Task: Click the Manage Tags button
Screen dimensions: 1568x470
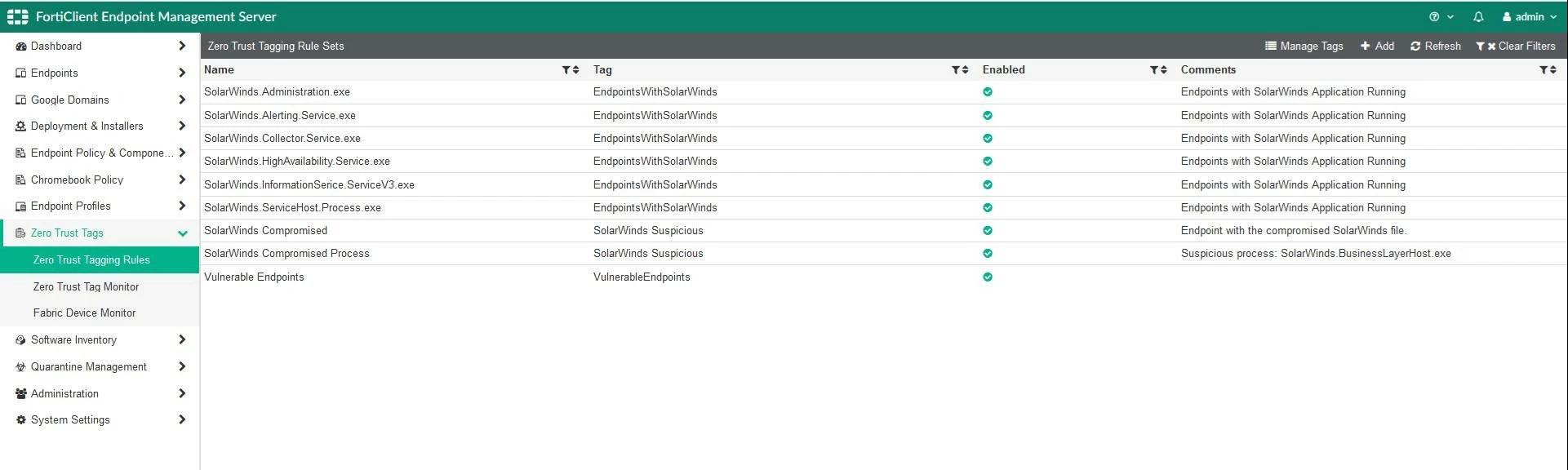Action: coord(1304,47)
